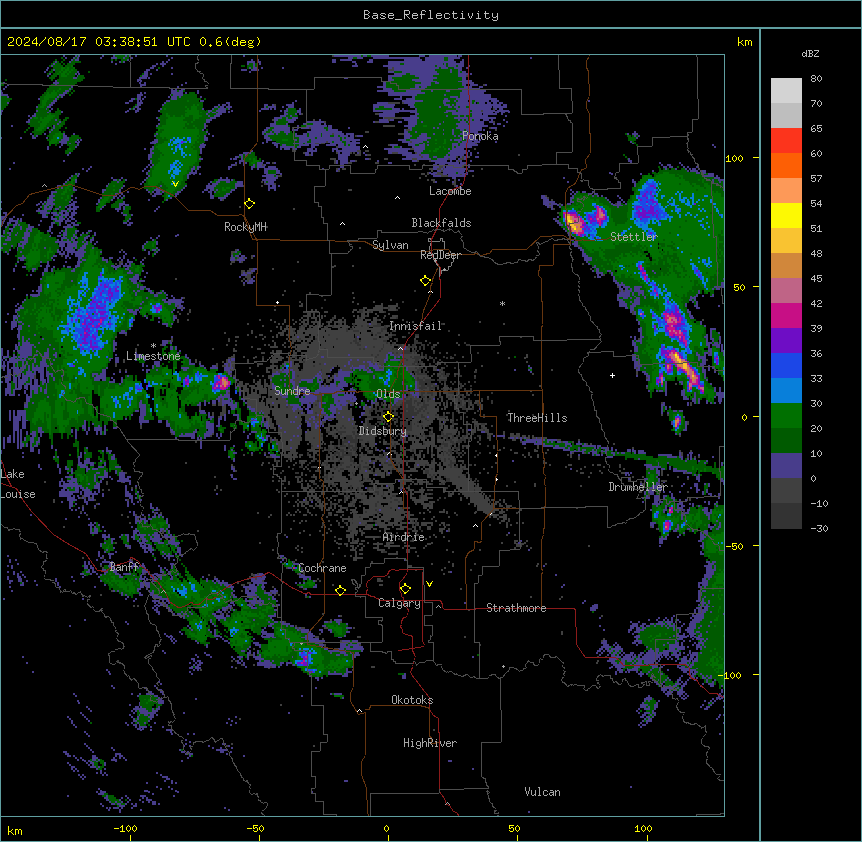Select the Olds label

click(x=388, y=394)
